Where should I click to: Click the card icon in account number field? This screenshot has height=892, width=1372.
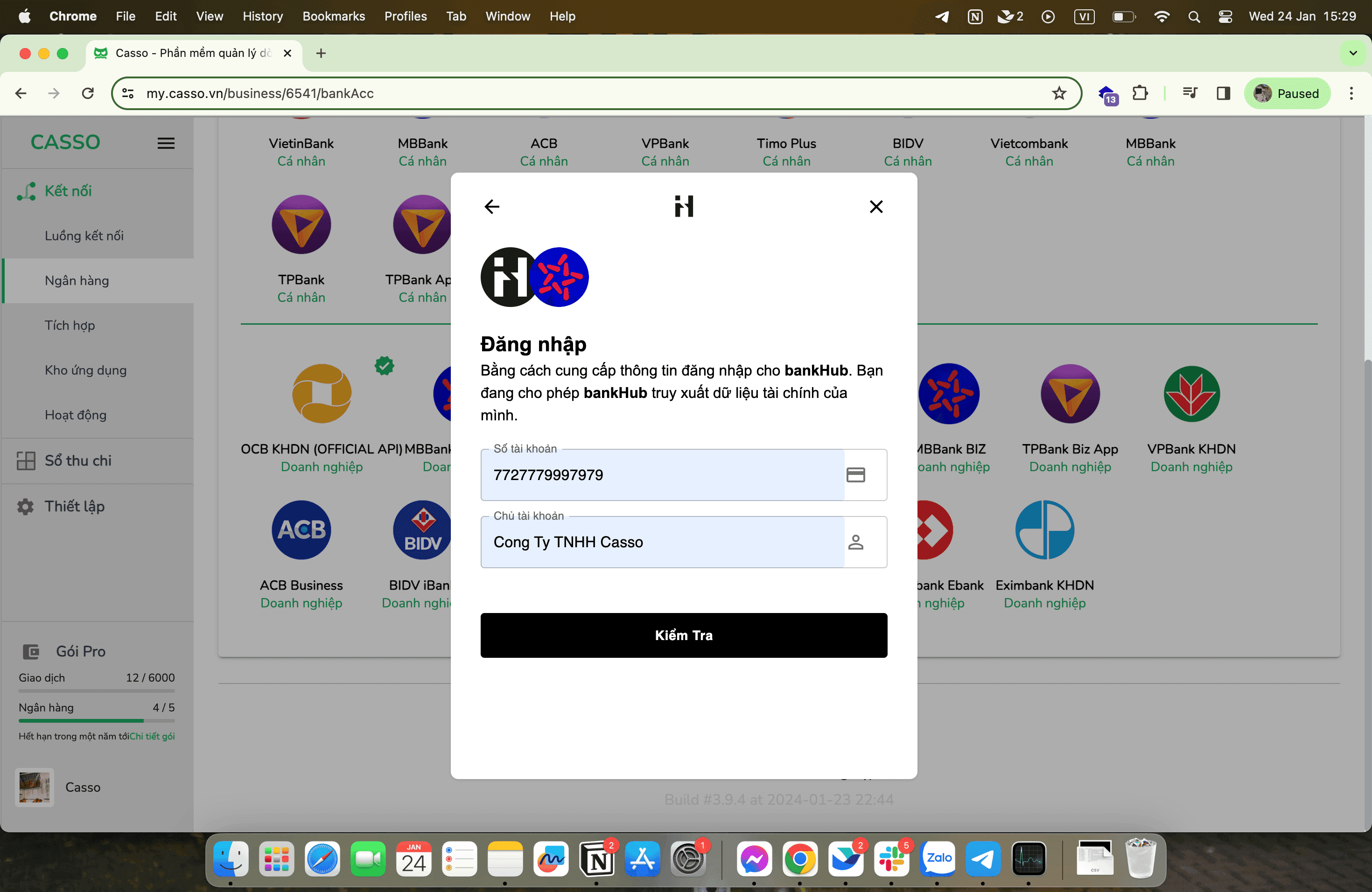tap(855, 475)
